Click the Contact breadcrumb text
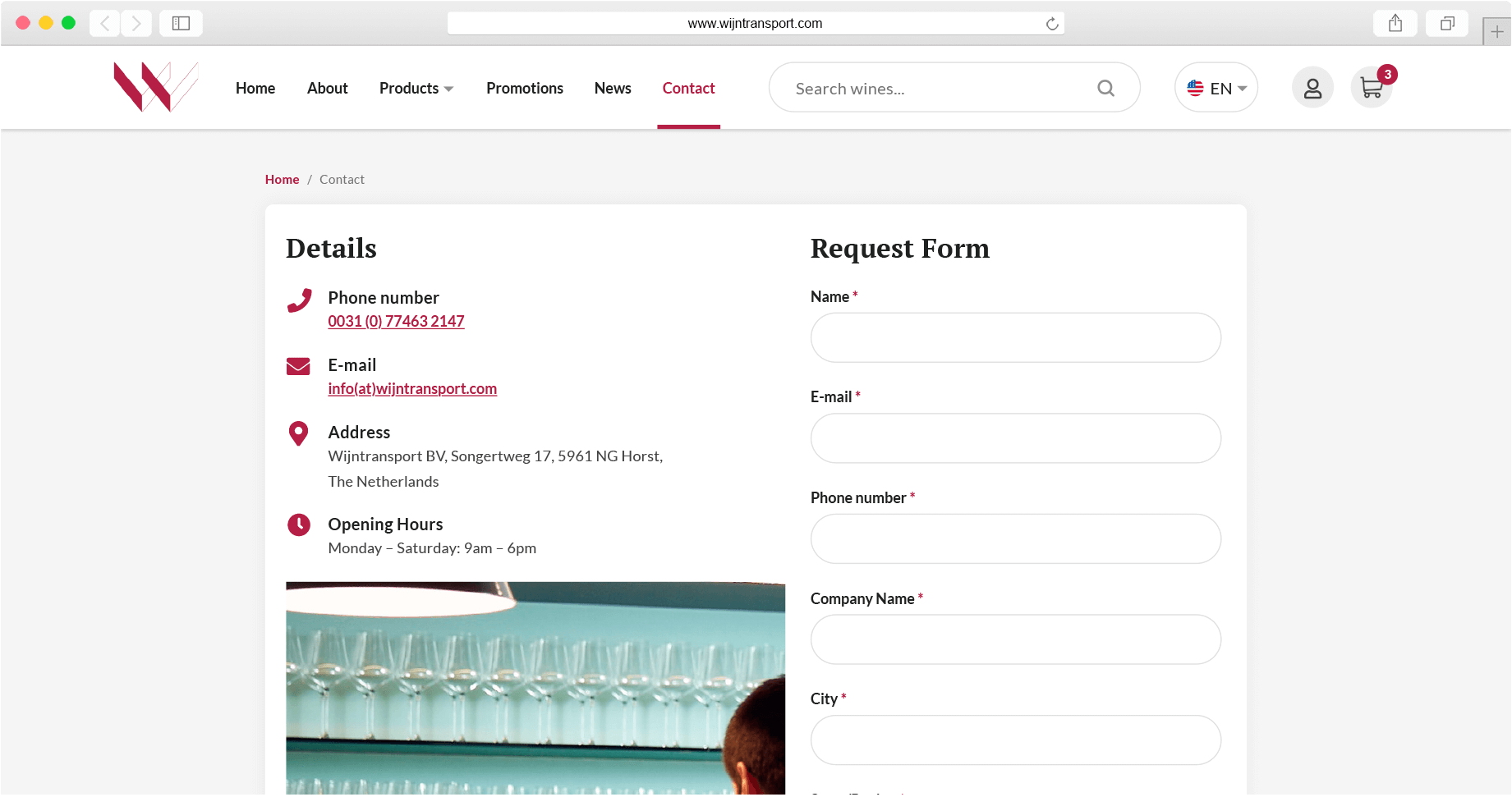 pyautogui.click(x=342, y=179)
